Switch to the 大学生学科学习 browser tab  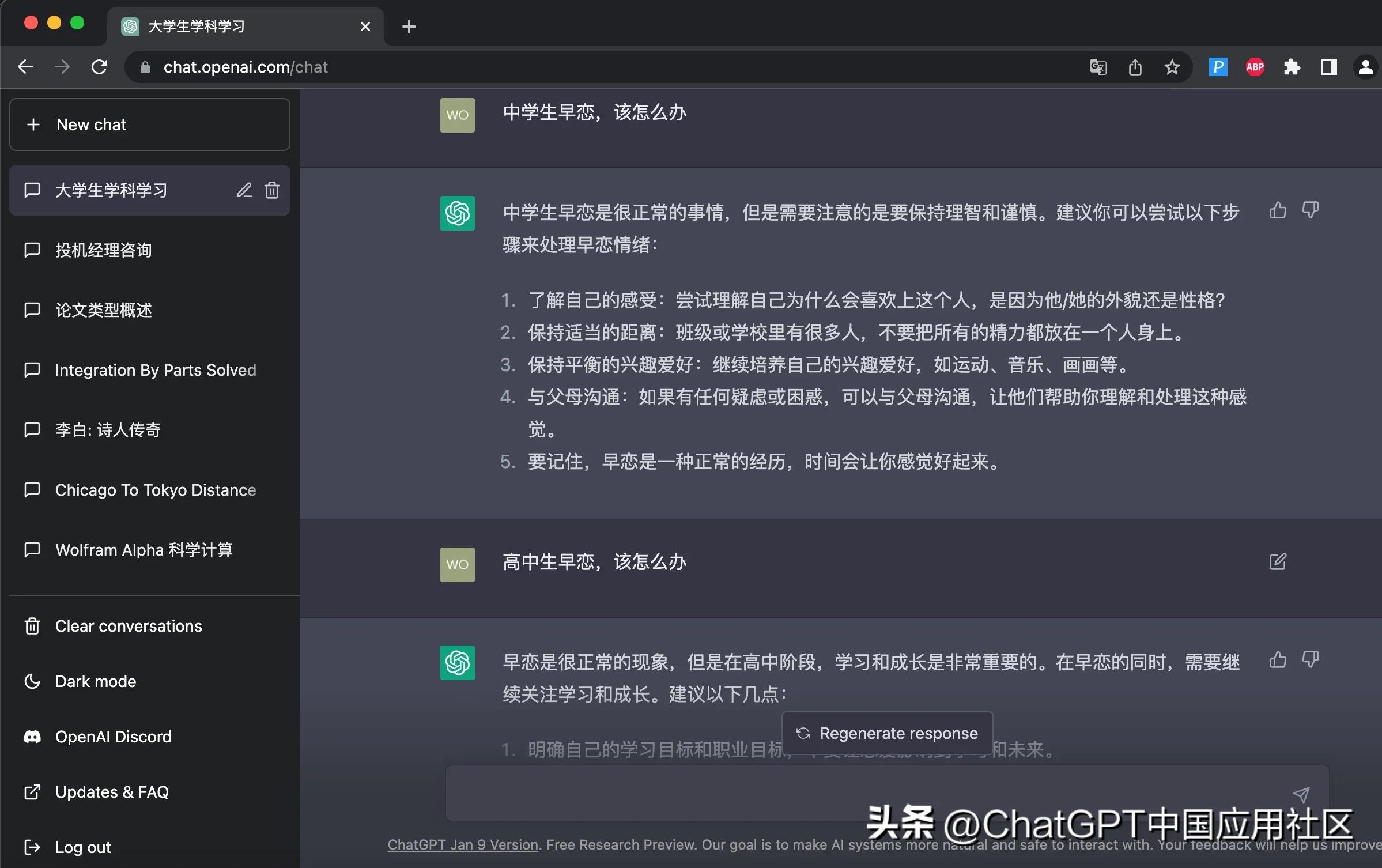point(196,26)
